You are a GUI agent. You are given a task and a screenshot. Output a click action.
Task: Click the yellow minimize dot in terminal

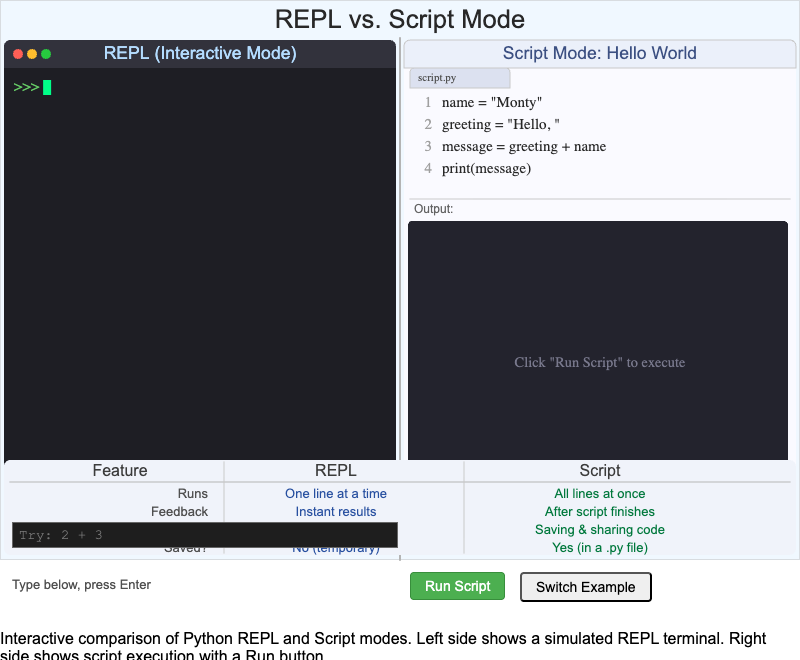(32, 54)
